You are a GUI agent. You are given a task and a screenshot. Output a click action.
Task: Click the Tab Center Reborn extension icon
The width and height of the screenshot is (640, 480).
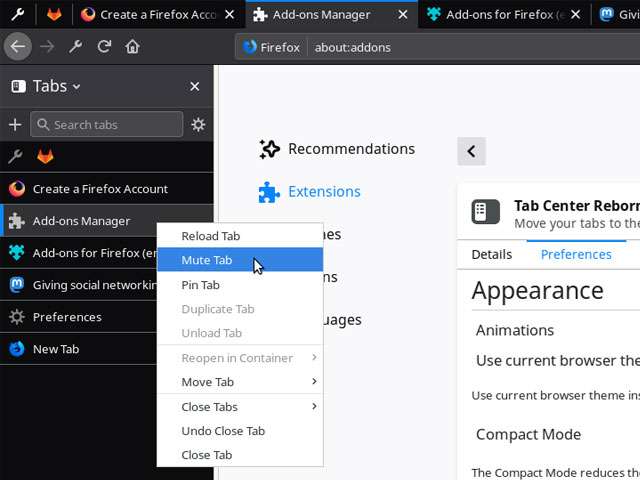click(485, 212)
